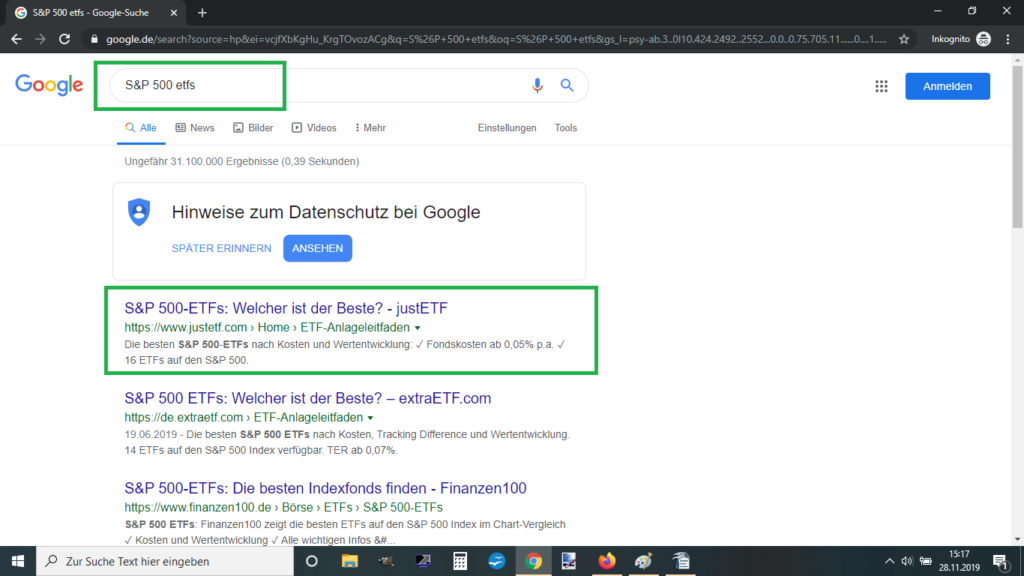Click the magnifying glass search button

point(567,86)
